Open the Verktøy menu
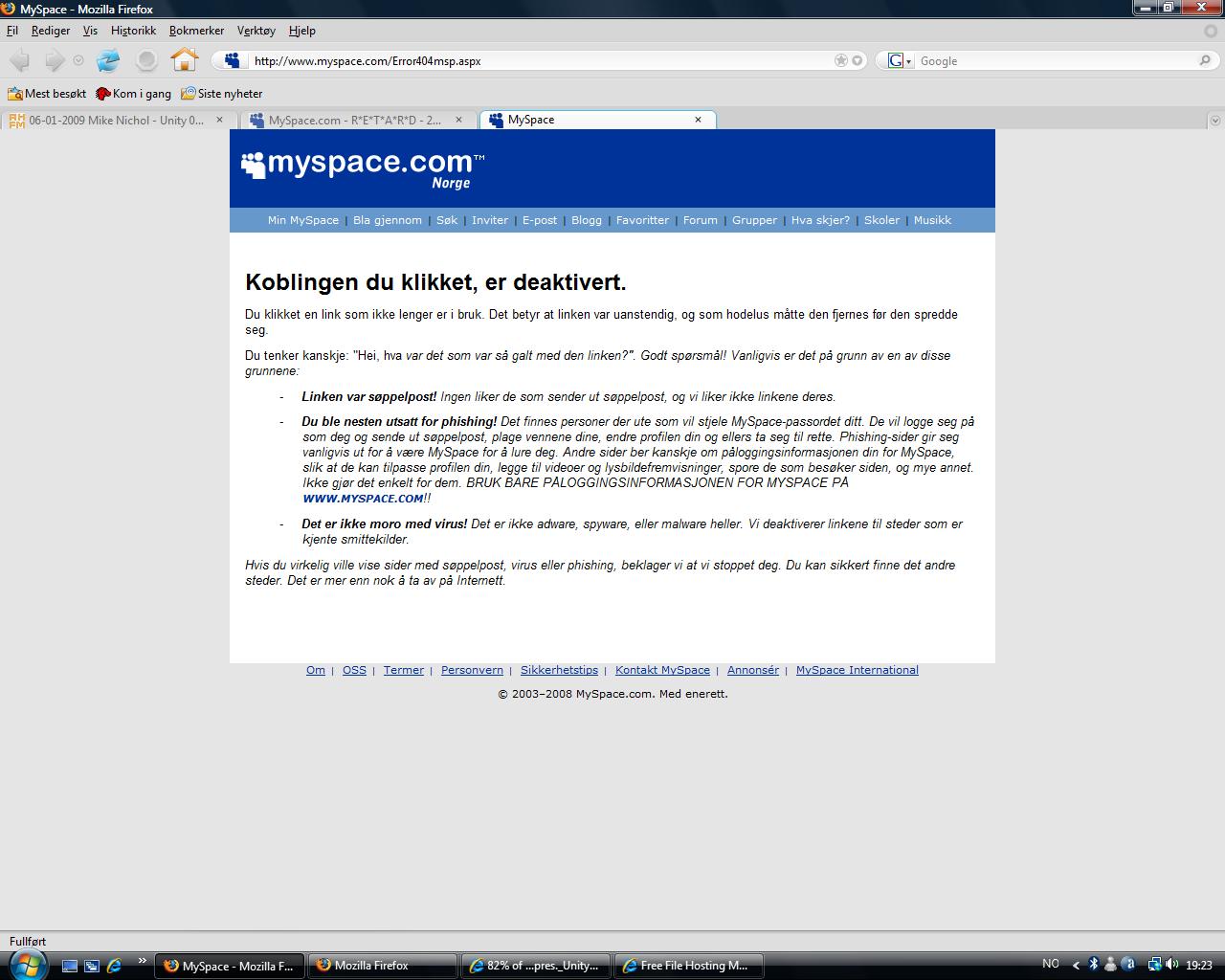This screenshot has height=980, width=1225. (x=256, y=31)
